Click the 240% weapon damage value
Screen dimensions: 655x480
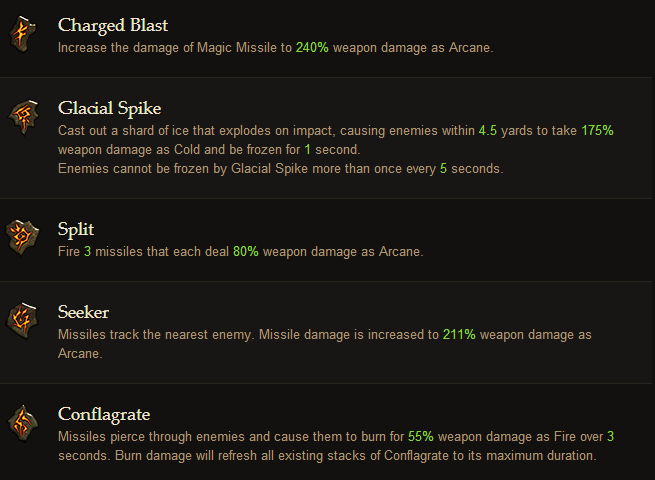(x=312, y=48)
